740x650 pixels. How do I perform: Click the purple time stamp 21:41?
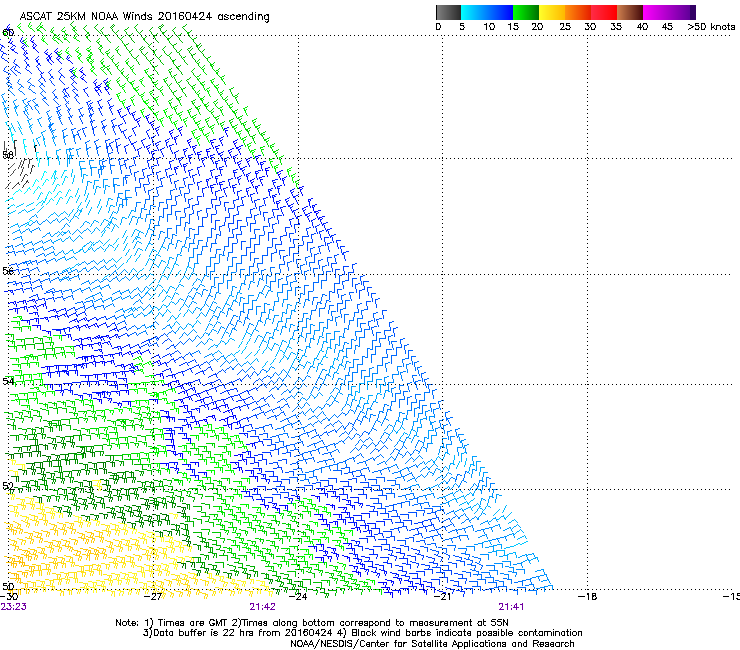click(511, 607)
